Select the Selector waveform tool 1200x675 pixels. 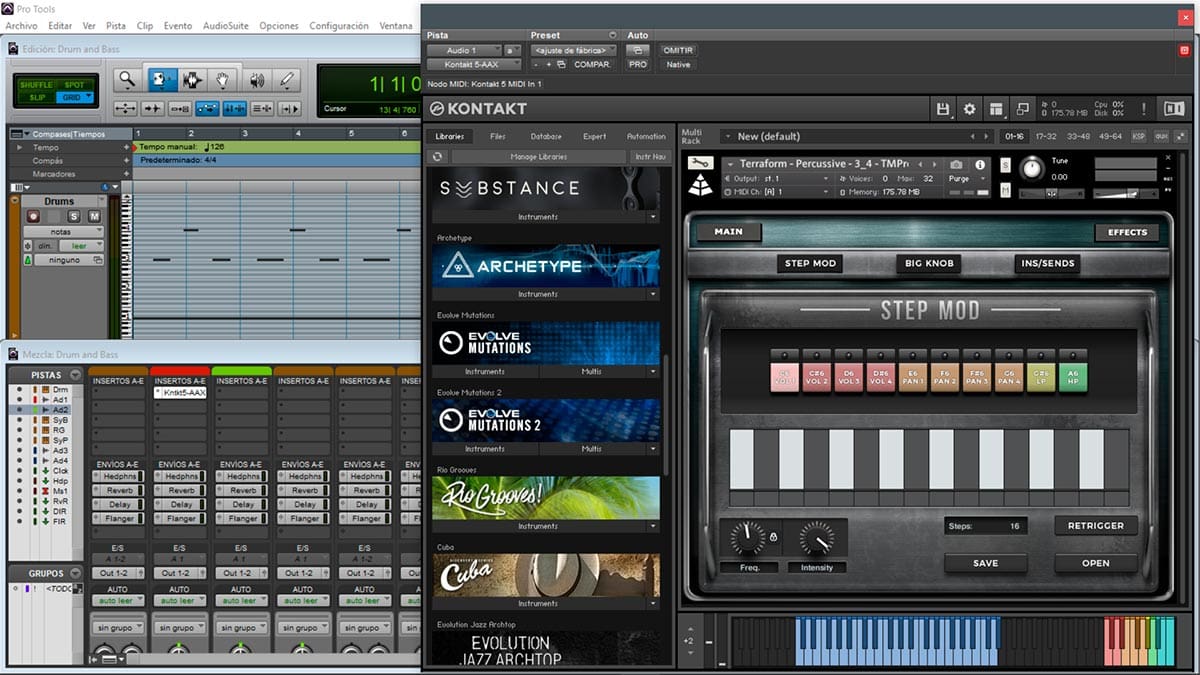[x=192, y=80]
